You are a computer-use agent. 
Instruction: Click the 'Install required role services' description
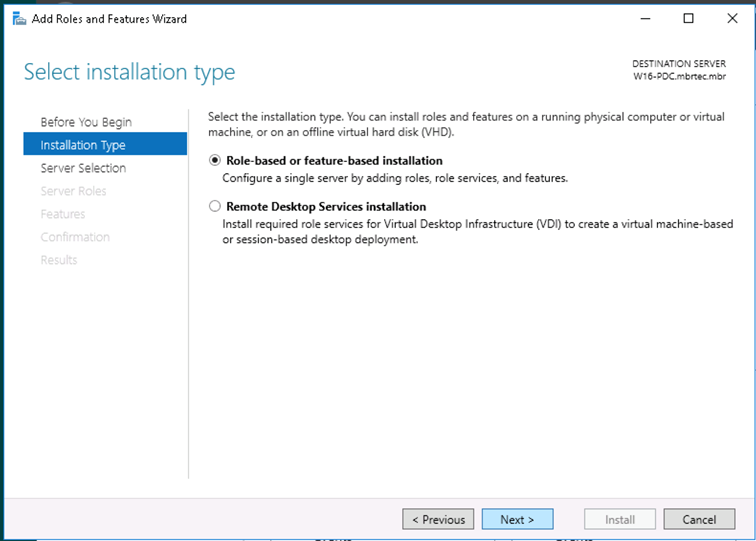pyautogui.click(x=478, y=231)
